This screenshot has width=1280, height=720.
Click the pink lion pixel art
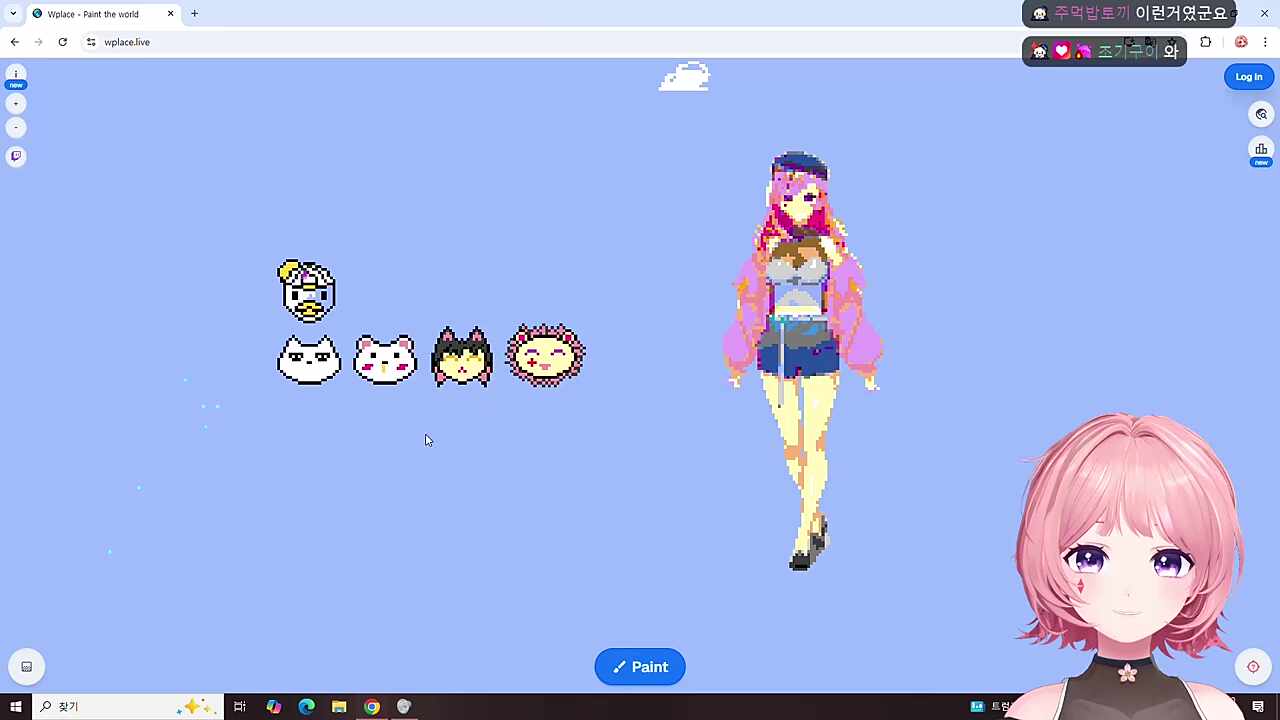(x=546, y=355)
